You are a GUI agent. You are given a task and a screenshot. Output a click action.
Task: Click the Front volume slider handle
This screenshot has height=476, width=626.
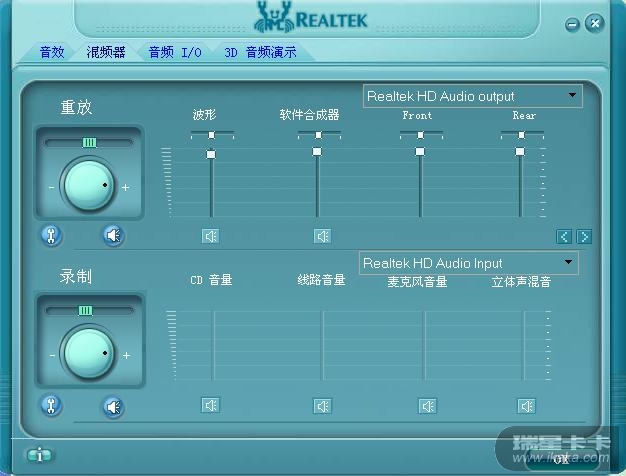tap(420, 151)
